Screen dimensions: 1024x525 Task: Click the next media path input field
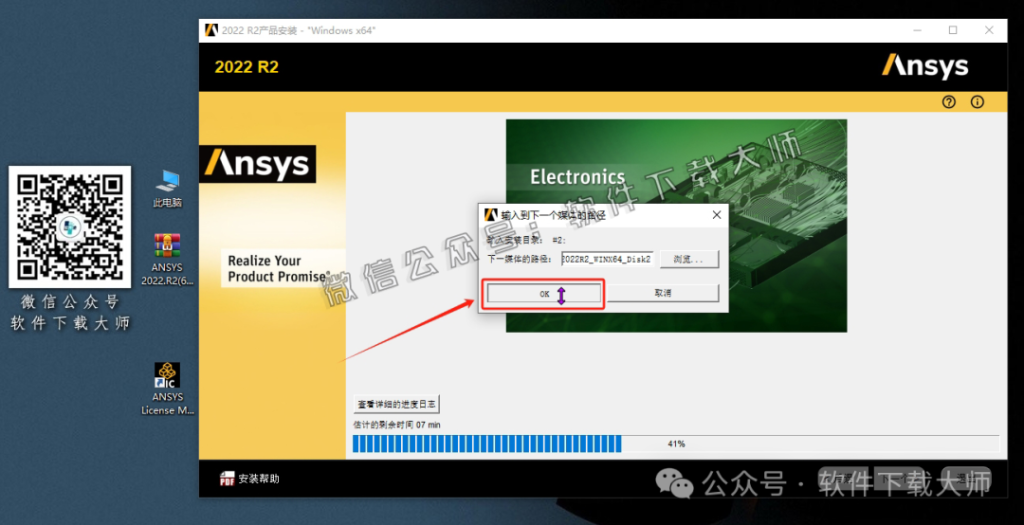point(607,259)
